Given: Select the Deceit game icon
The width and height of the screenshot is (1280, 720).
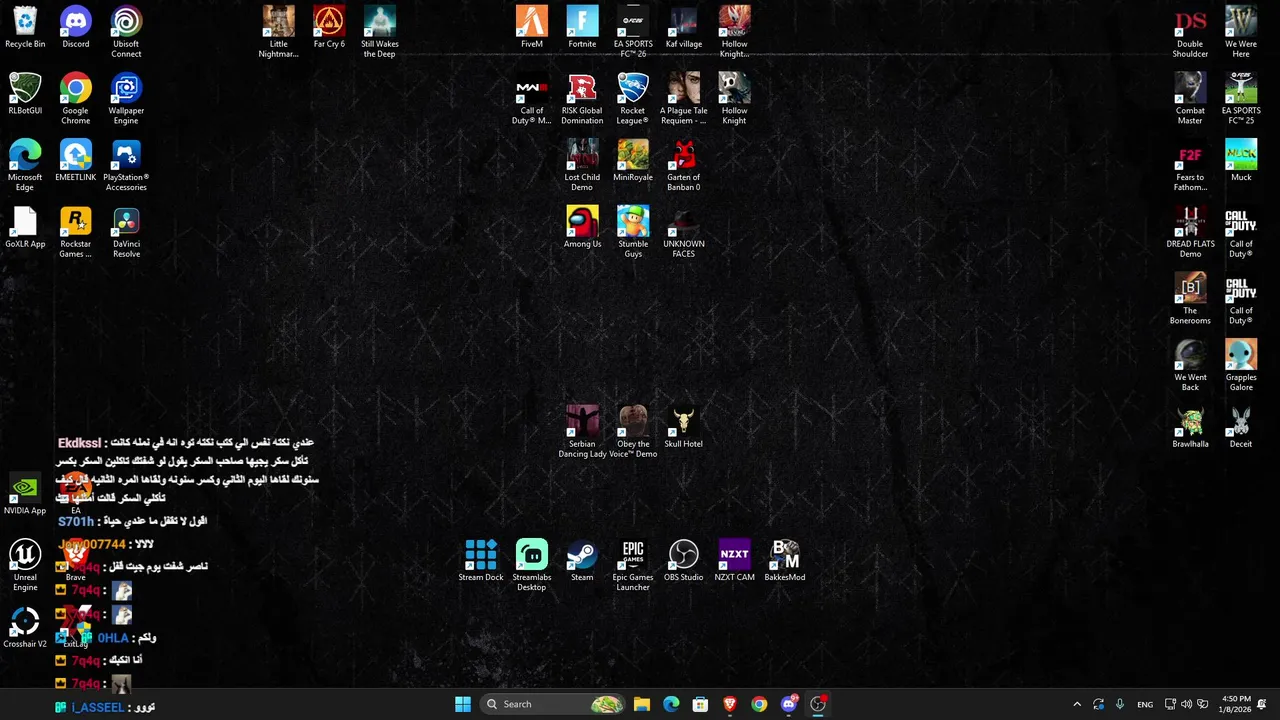Looking at the screenshot, I should [x=1241, y=428].
